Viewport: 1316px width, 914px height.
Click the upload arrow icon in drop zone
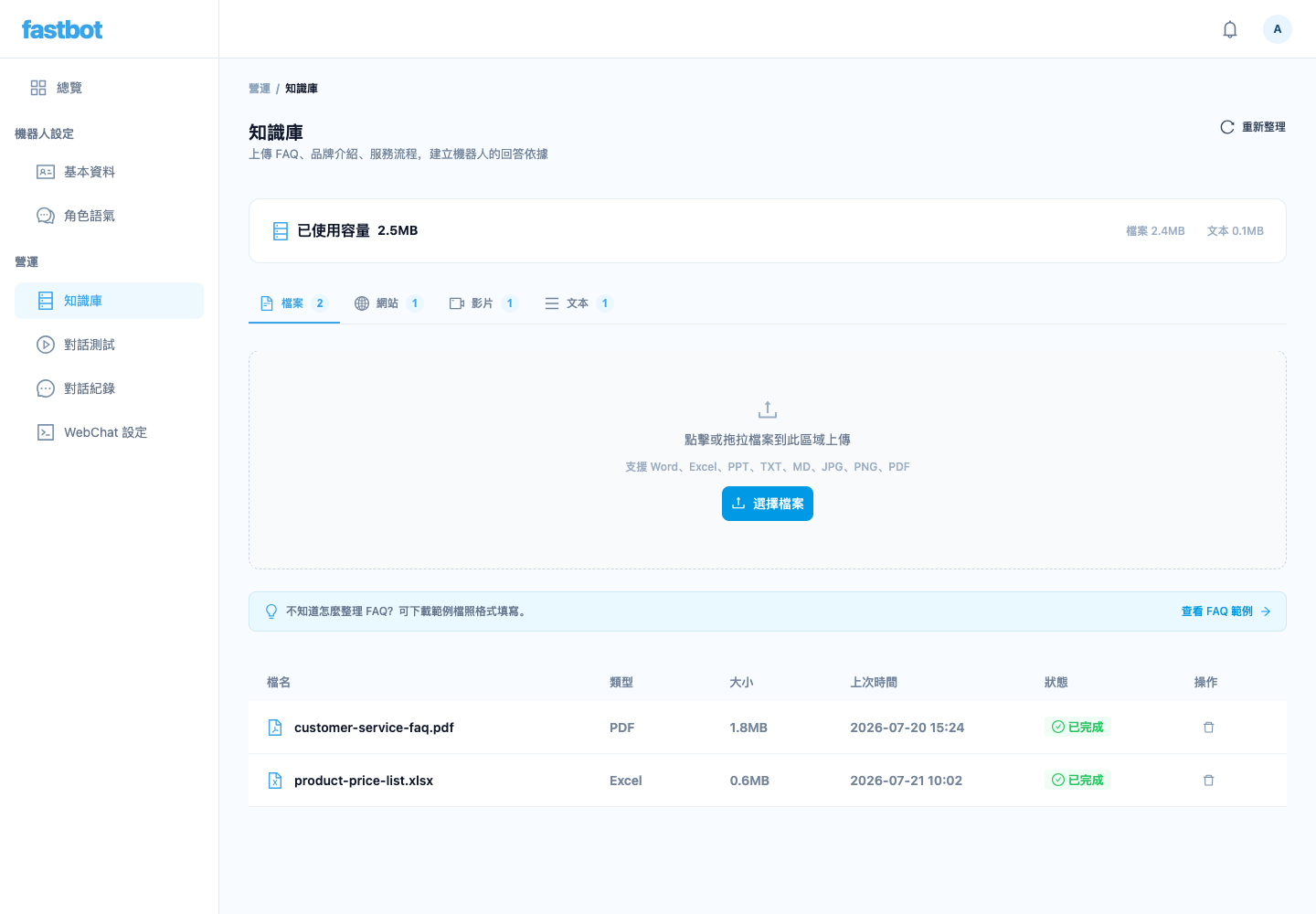tap(768, 409)
